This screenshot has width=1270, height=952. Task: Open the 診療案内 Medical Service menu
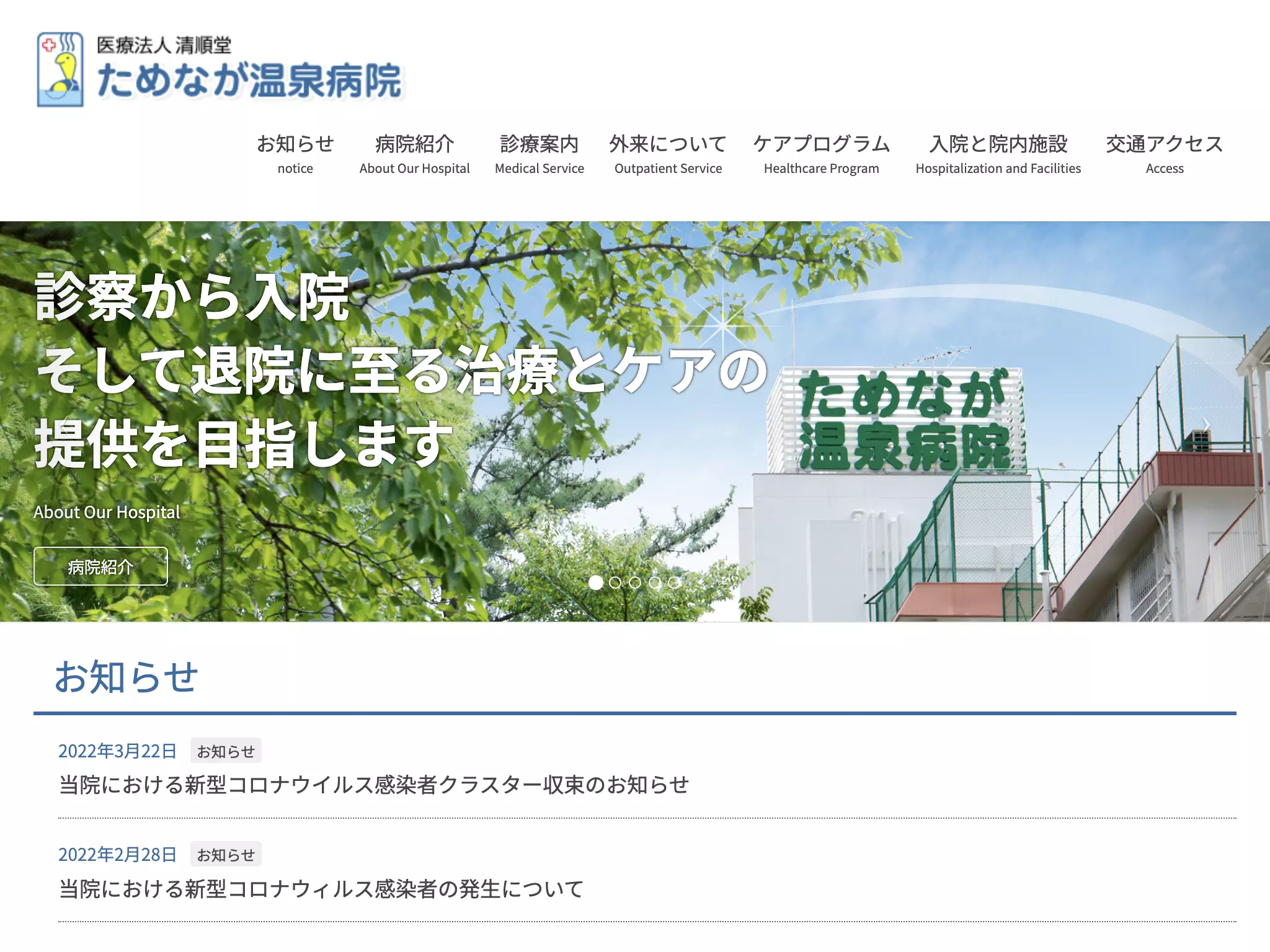[x=539, y=154]
